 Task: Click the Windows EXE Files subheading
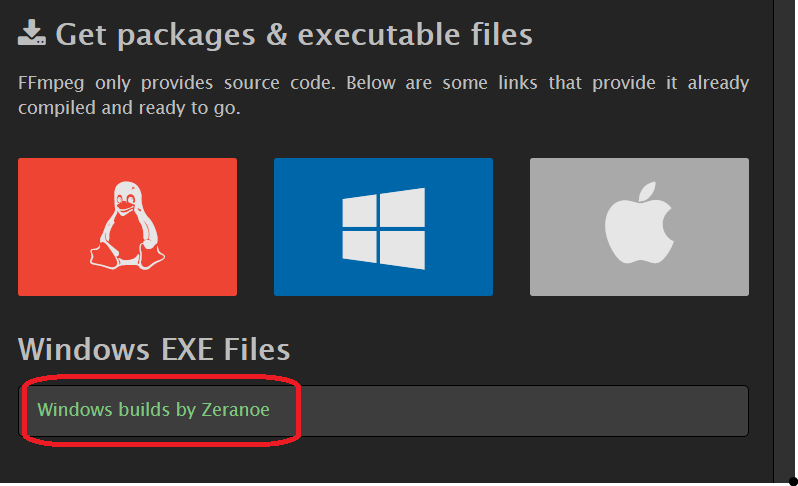(x=154, y=349)
